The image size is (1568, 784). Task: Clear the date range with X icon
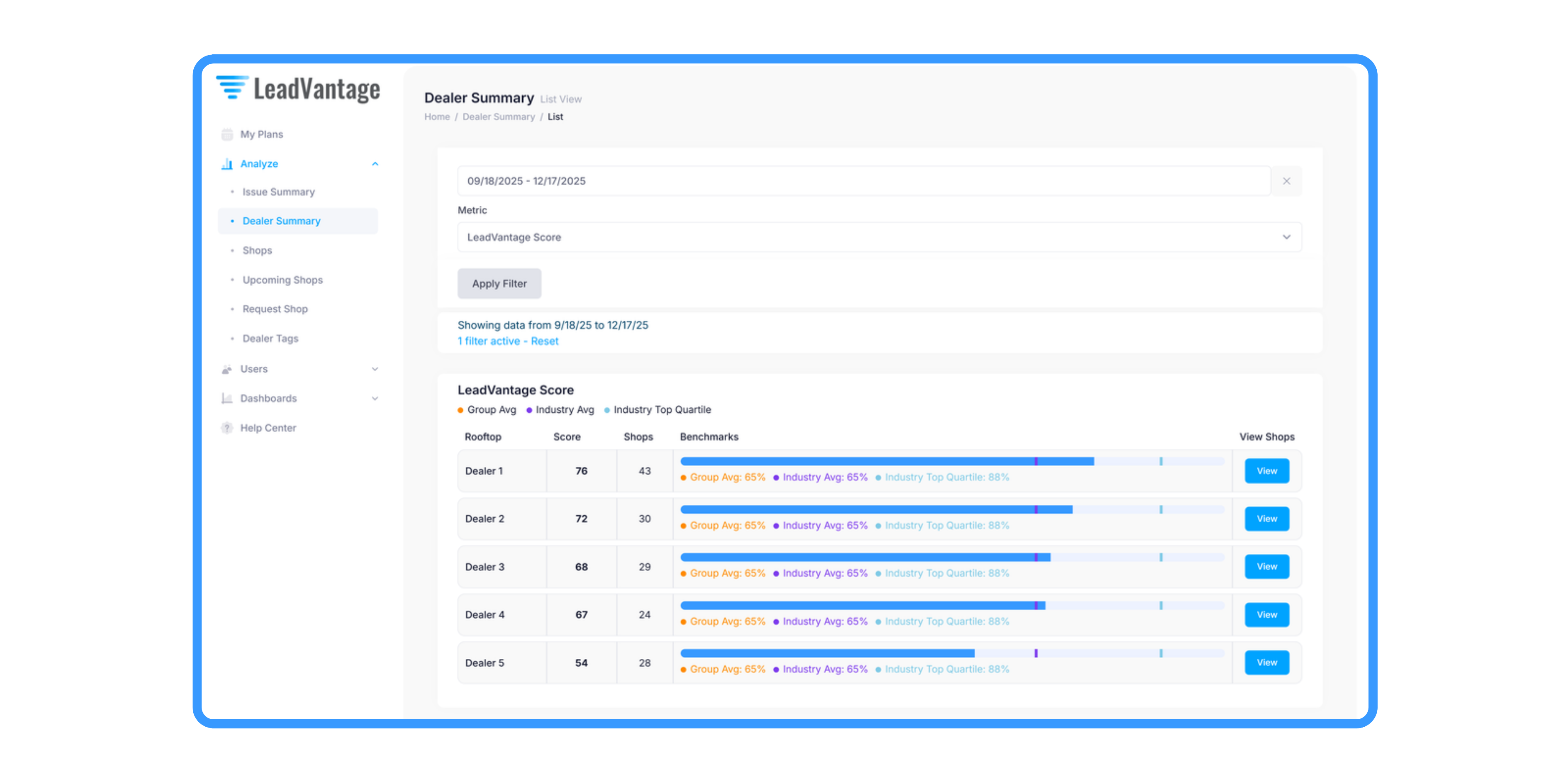[1286, 181]
